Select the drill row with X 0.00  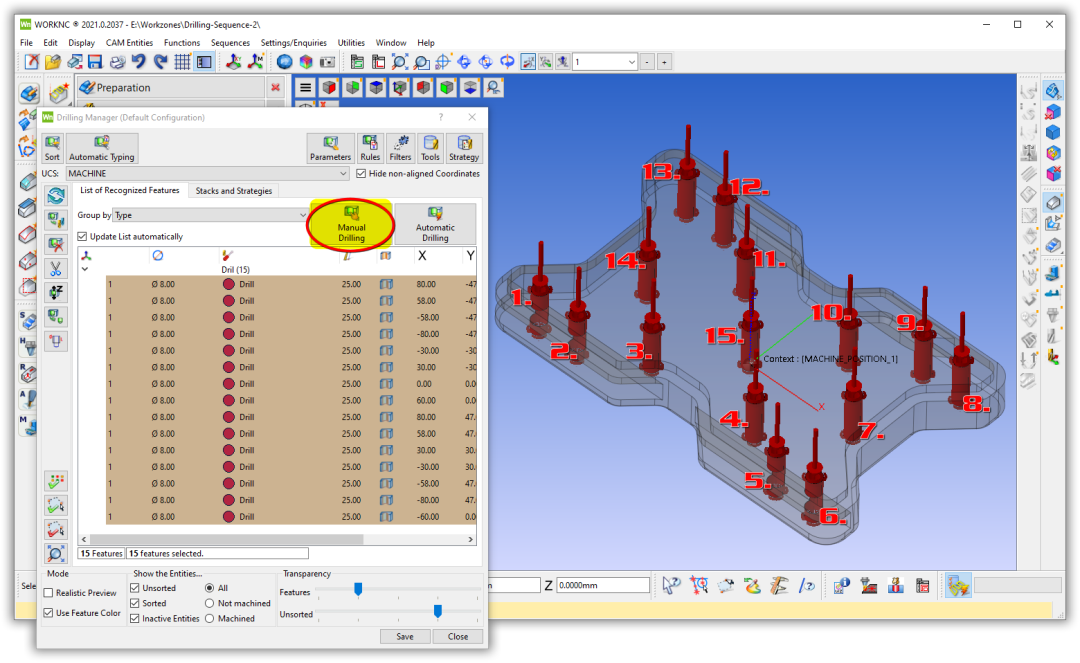point(291,384)
